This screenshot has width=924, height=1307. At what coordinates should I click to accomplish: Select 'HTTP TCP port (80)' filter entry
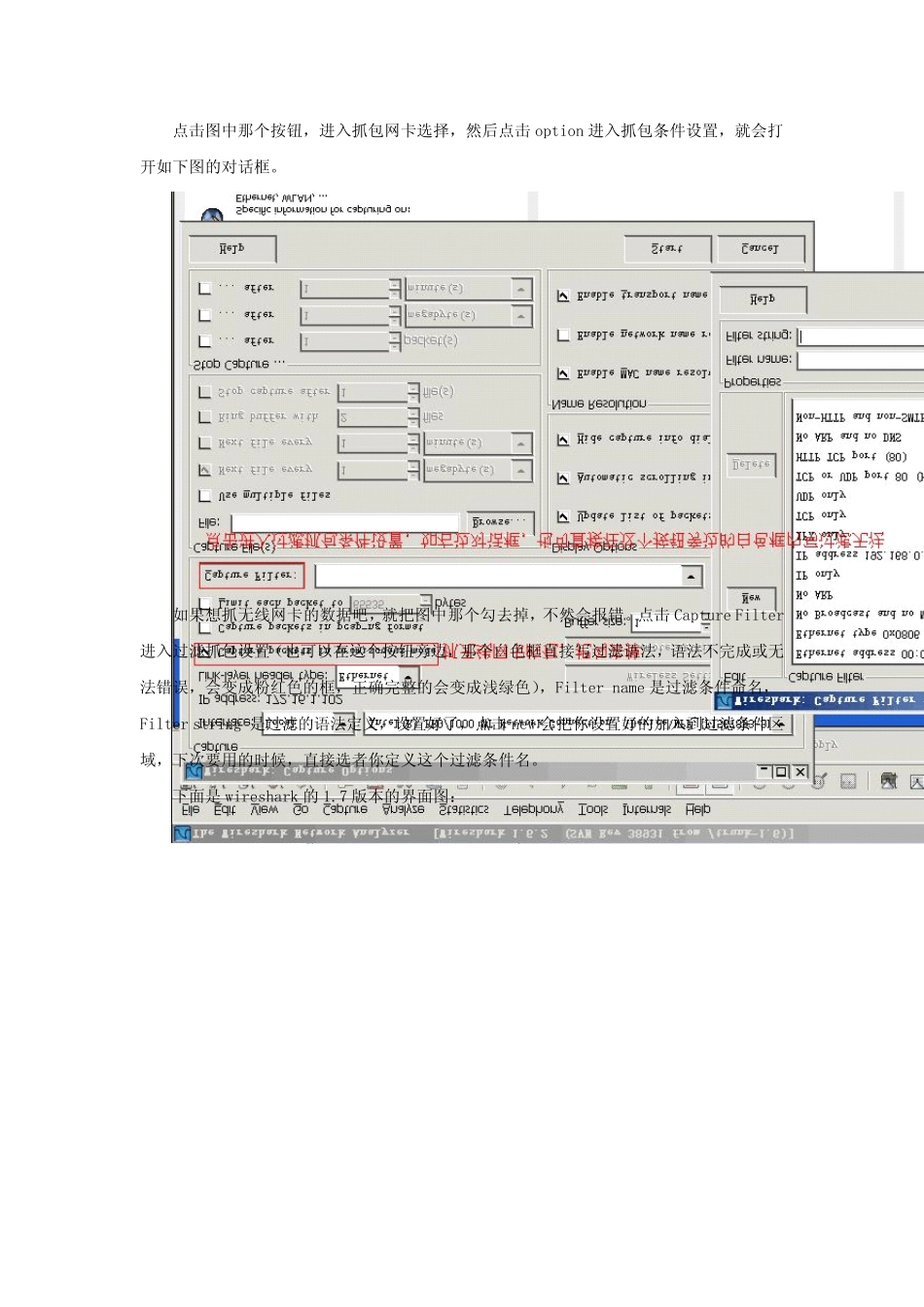tap(852, 457)
